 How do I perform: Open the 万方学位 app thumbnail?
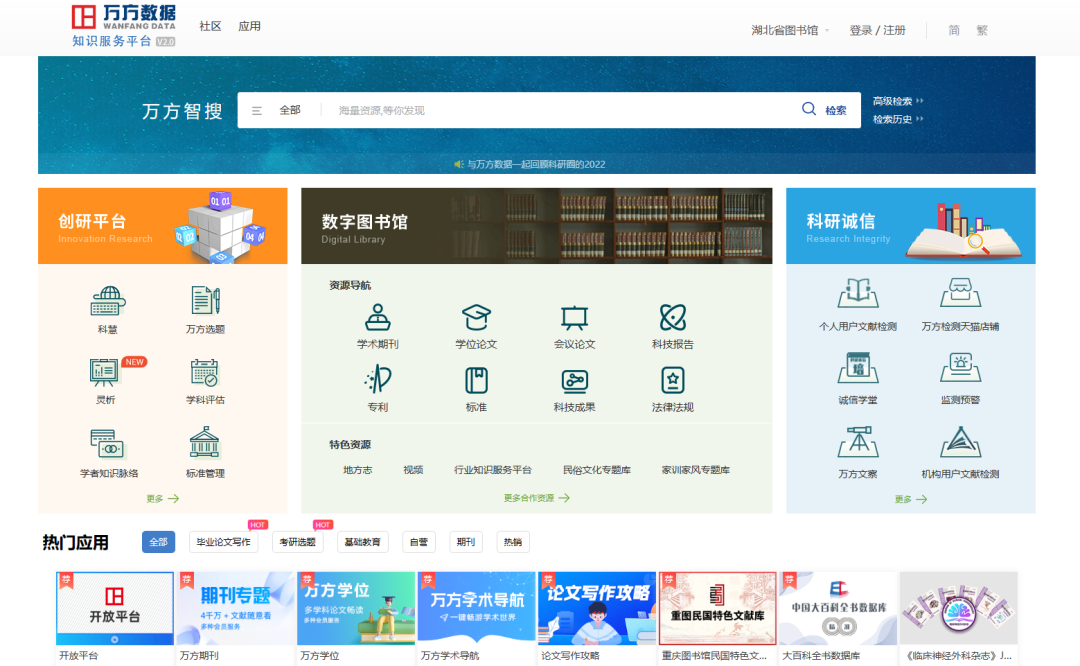pos(355,608)
